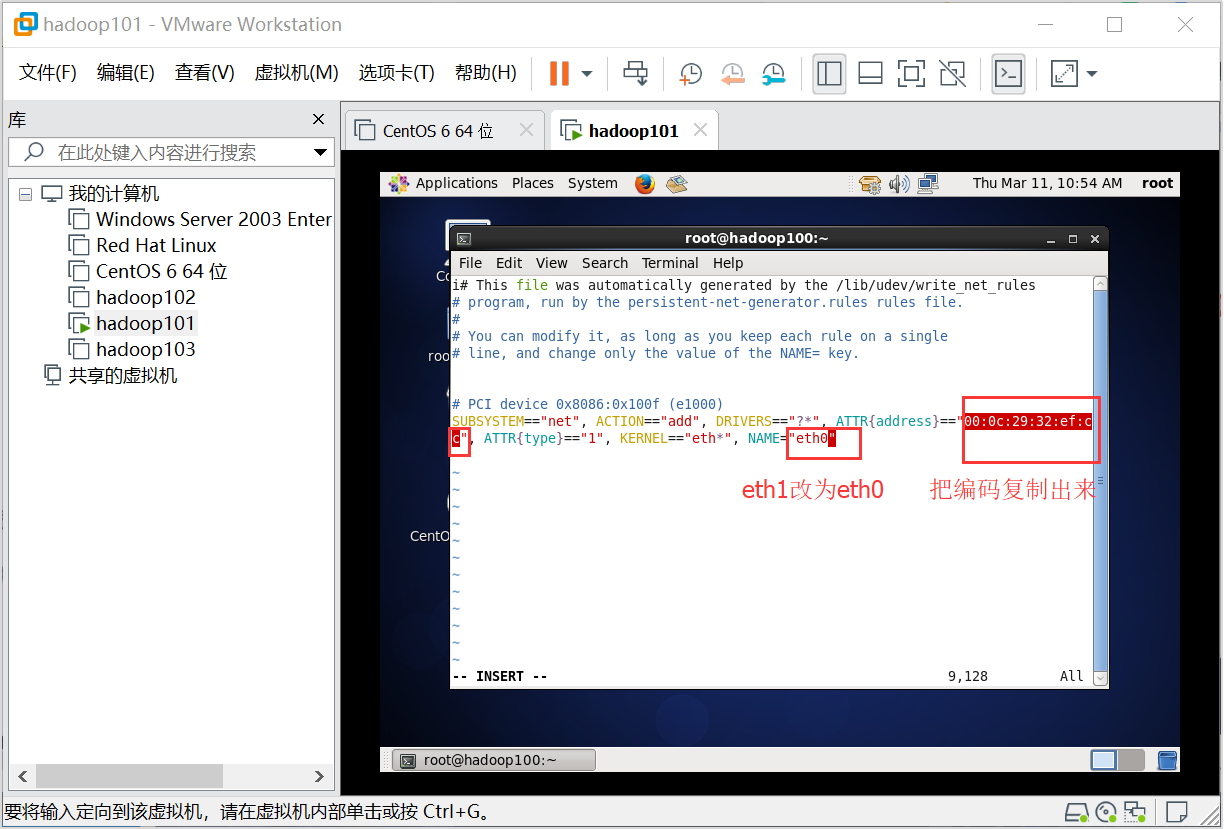Viewport: 1224px width, 829px height.
Task: Open the 选项卡(T) menu
Action: pos(396,73)
